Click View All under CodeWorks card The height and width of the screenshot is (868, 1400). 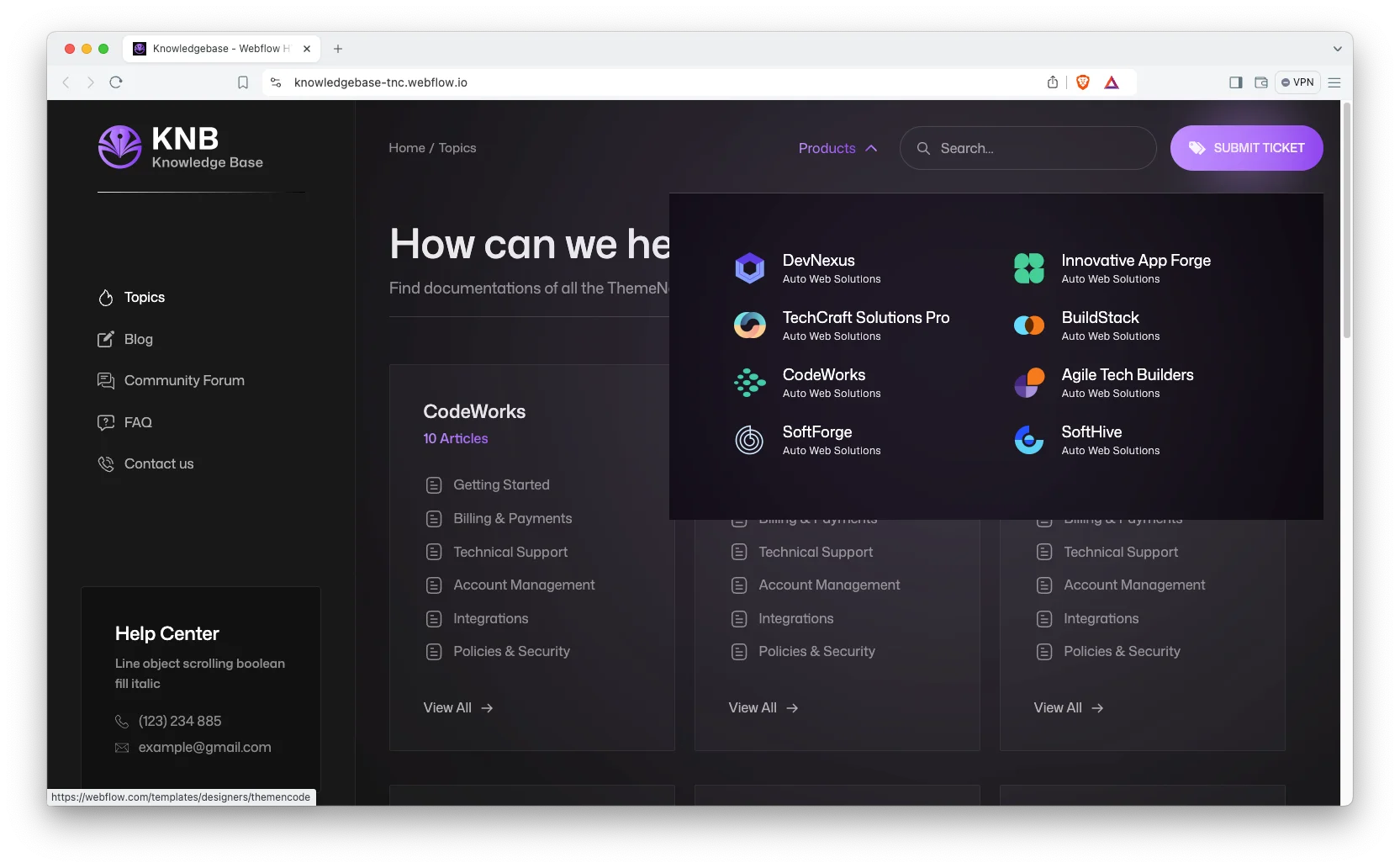(458, 708)
